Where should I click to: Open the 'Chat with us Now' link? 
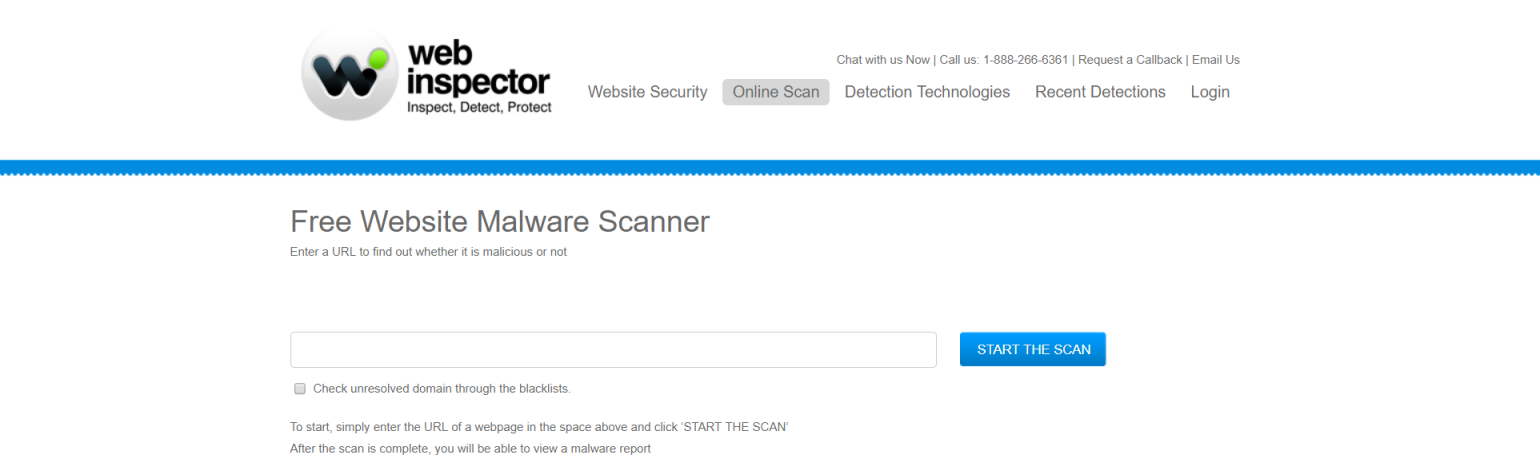pyautogui.click(x=883, y=60)
